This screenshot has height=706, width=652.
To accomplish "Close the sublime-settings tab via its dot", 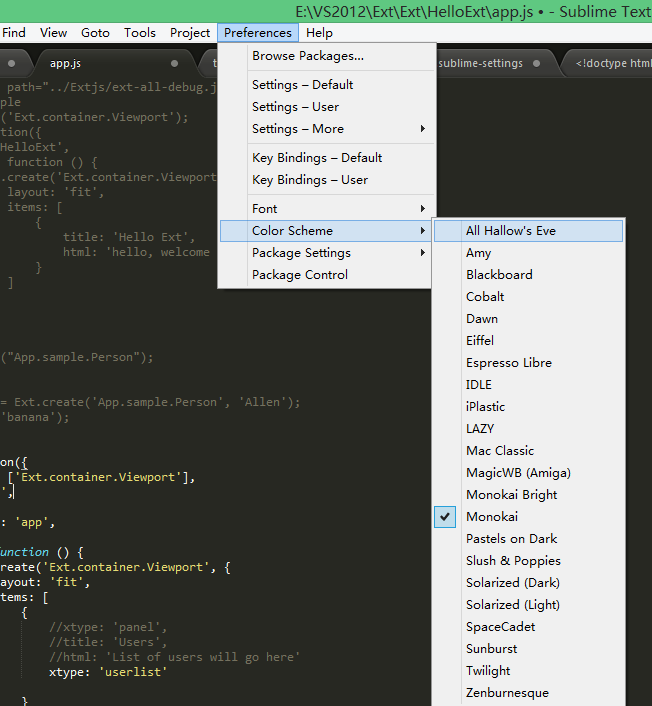I will click(x=537, y=63).
